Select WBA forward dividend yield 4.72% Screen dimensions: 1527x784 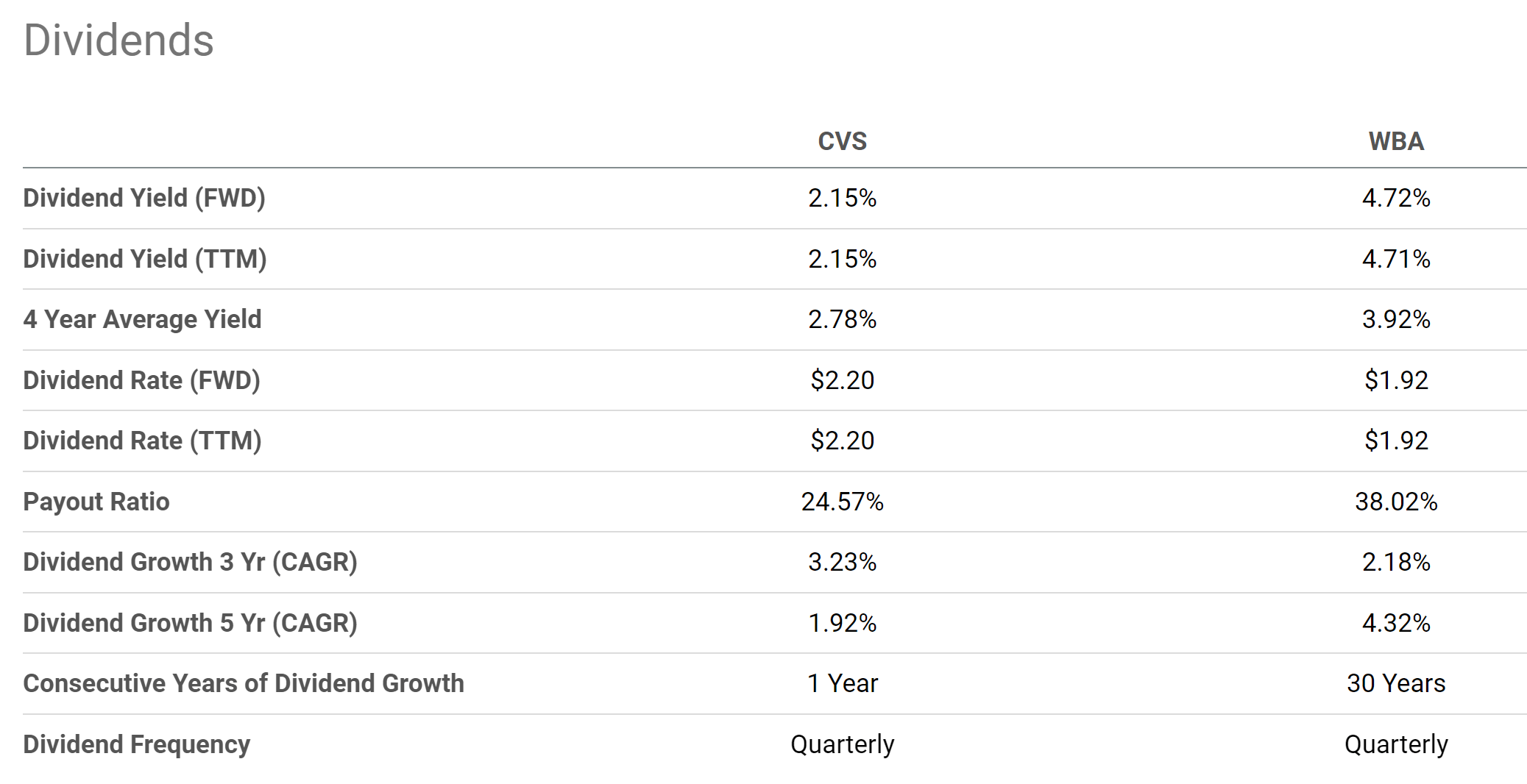tap(1395, 199)
